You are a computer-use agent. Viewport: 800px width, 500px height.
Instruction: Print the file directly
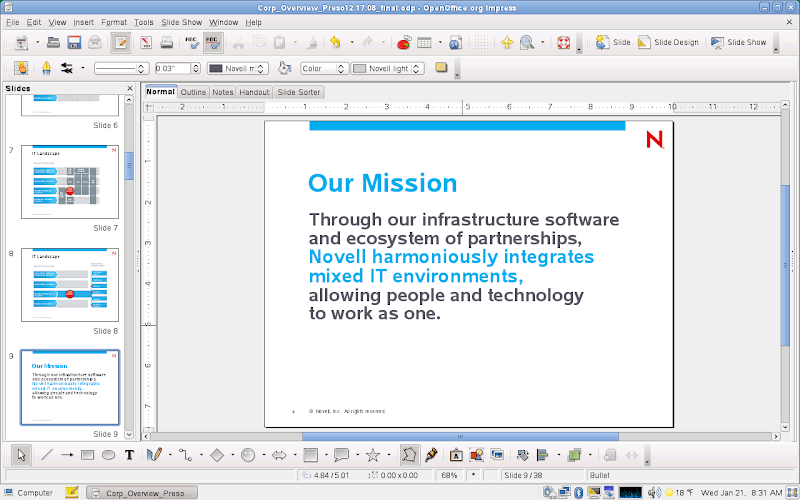click(x=167, y=43)
